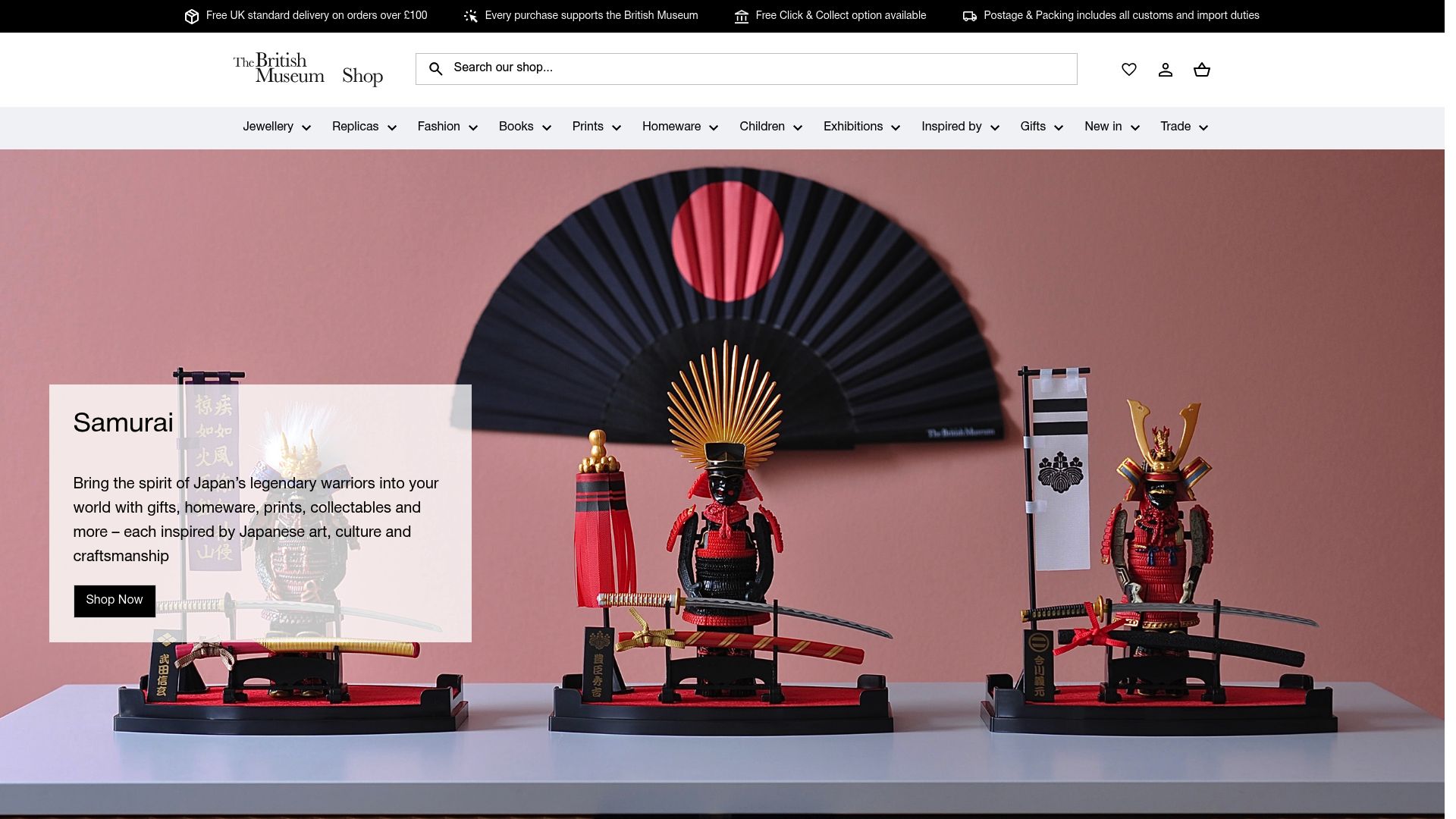Click Every purchase supports the British Museum

click(591, 16)
